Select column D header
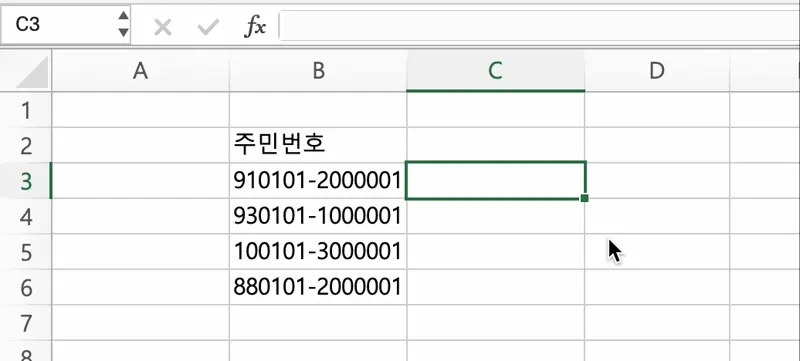This screenshot has height=361, width=800. pyautogui.click(x=657, y=71)
